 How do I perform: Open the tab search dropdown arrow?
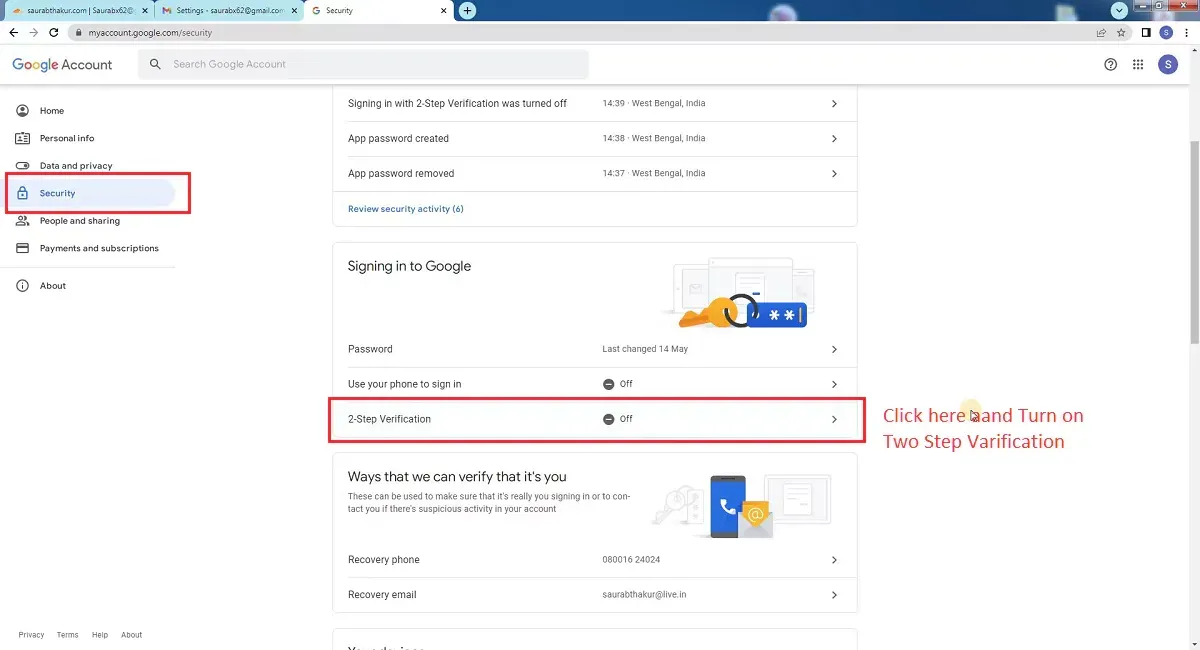pyautogui.click(x=1119, y=9)
